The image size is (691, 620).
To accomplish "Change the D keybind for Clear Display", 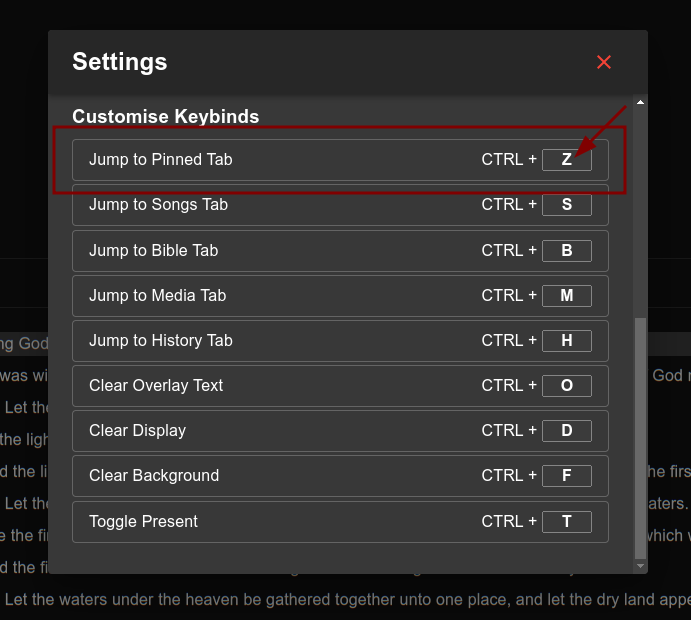I will (x=567, y=431).
